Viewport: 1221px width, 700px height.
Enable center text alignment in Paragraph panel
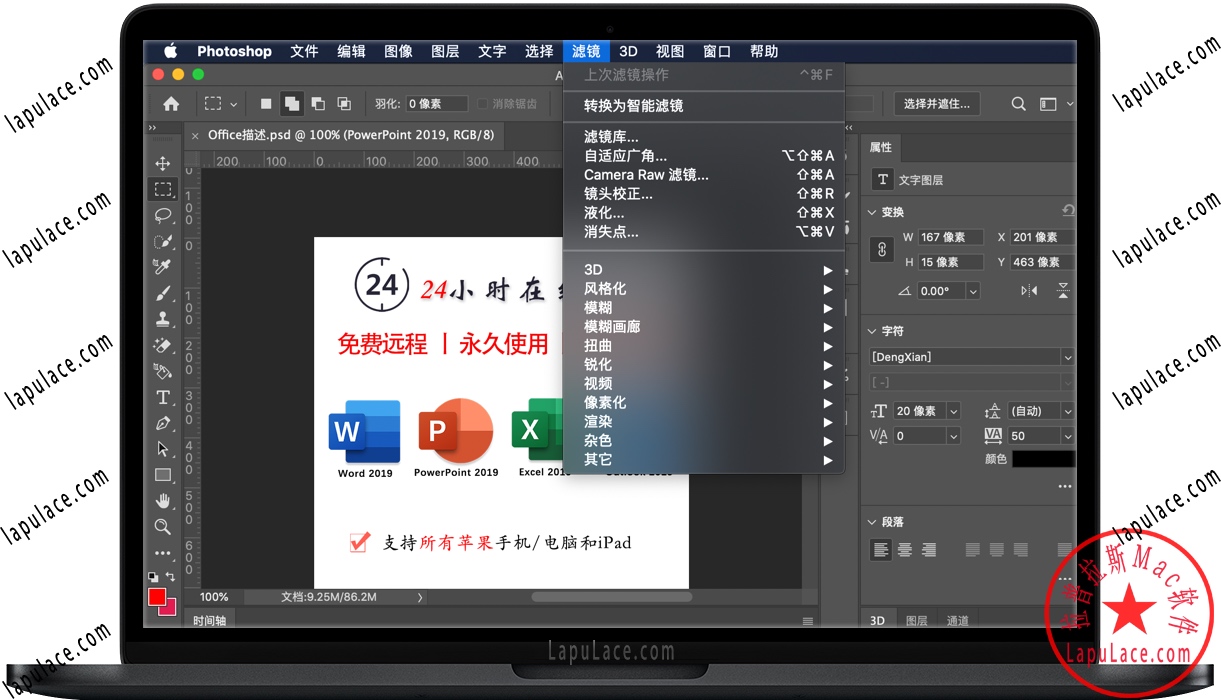click(x=903, y=549)
